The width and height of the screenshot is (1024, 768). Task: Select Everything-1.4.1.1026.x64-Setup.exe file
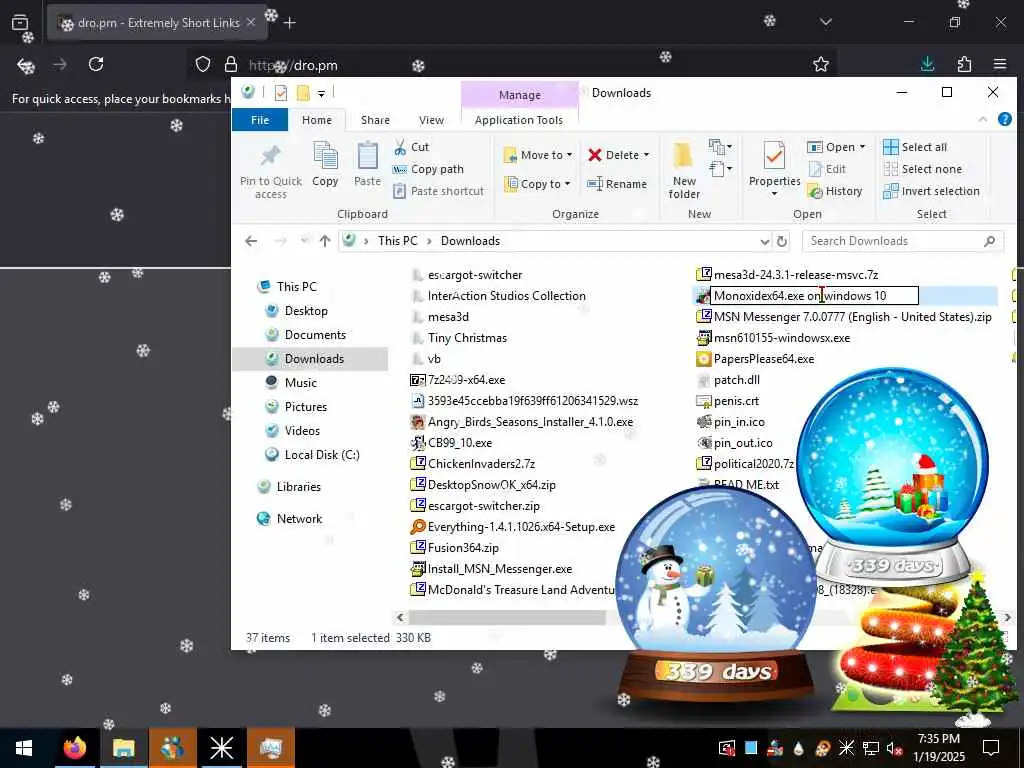521,527
